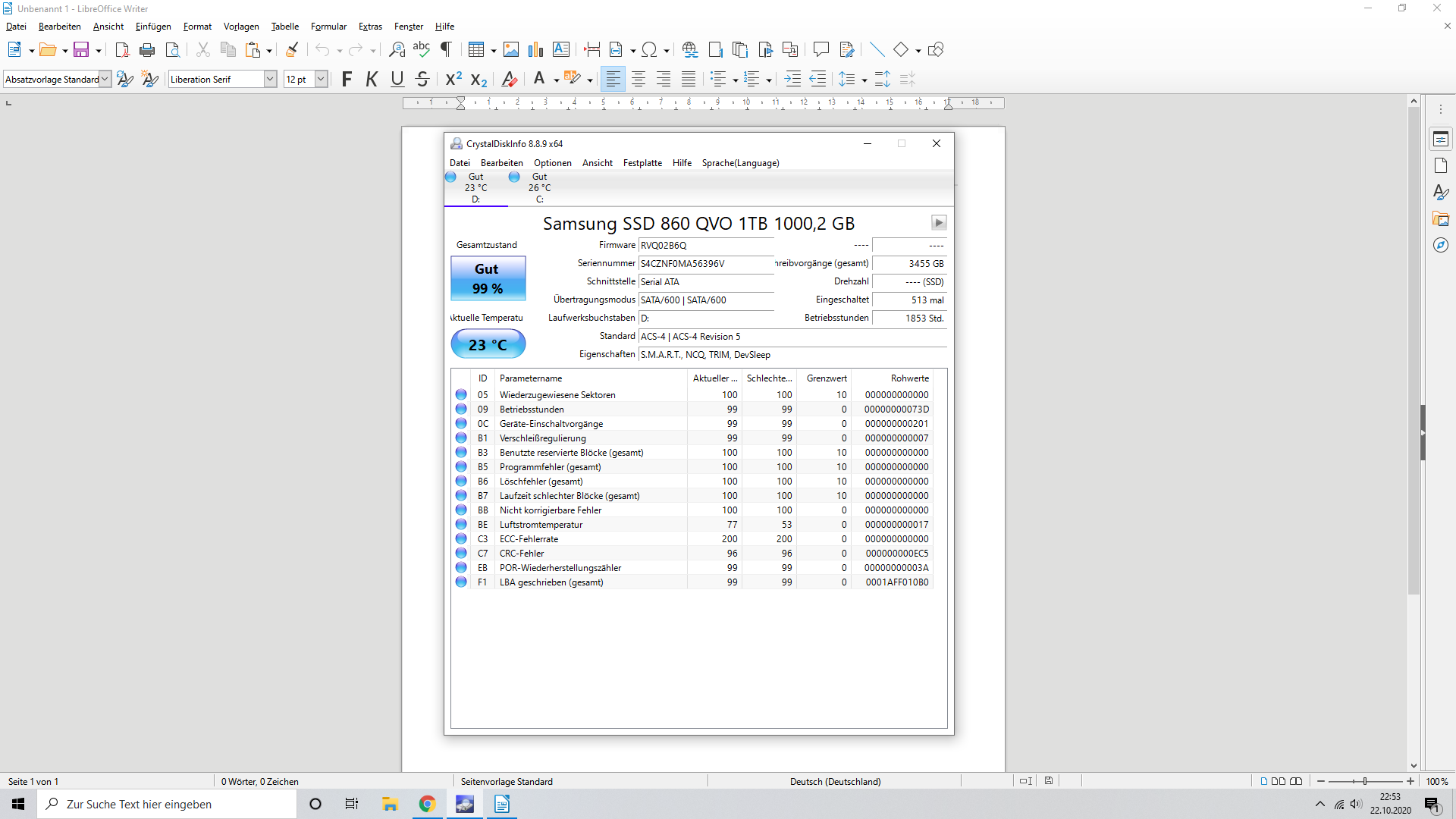Click the Find and Replace icon
Viewport: 1456px width, 819px height.
pos(397,50)
